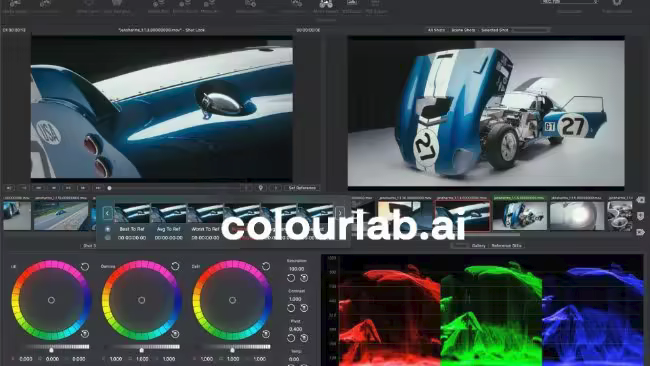Reset the Gamma color wheel
Screen dimensions: 650x366
tap(175, 266)
